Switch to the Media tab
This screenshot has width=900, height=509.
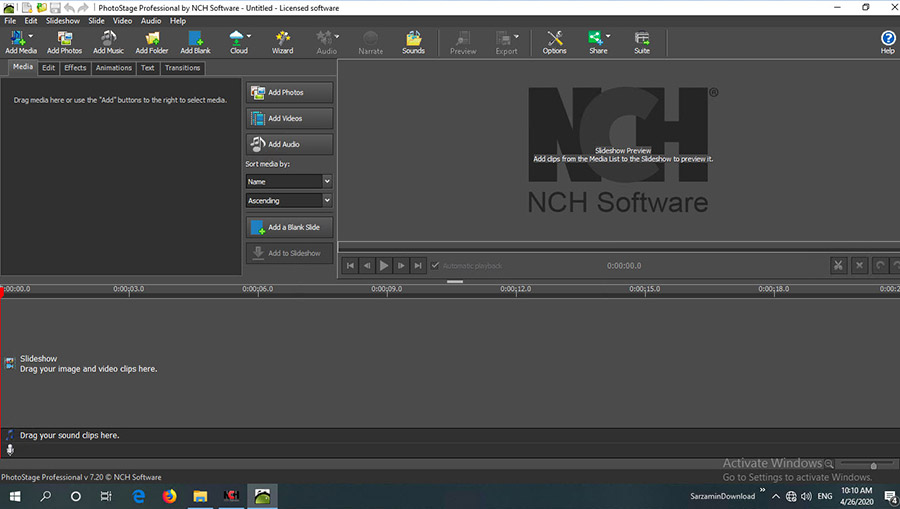pos(23,67)
